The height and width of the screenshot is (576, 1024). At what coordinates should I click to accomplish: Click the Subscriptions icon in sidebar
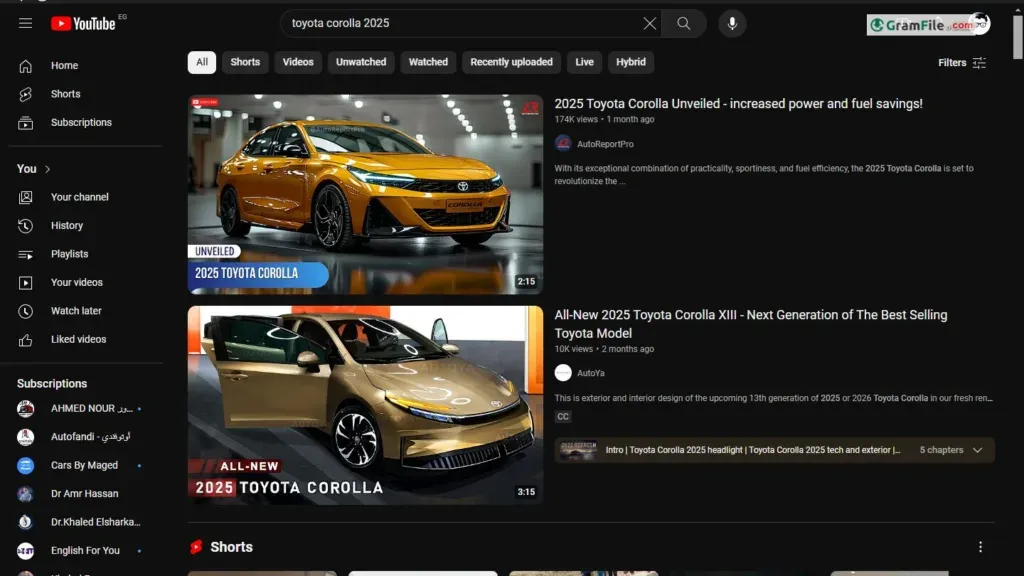tap(25, 123)
